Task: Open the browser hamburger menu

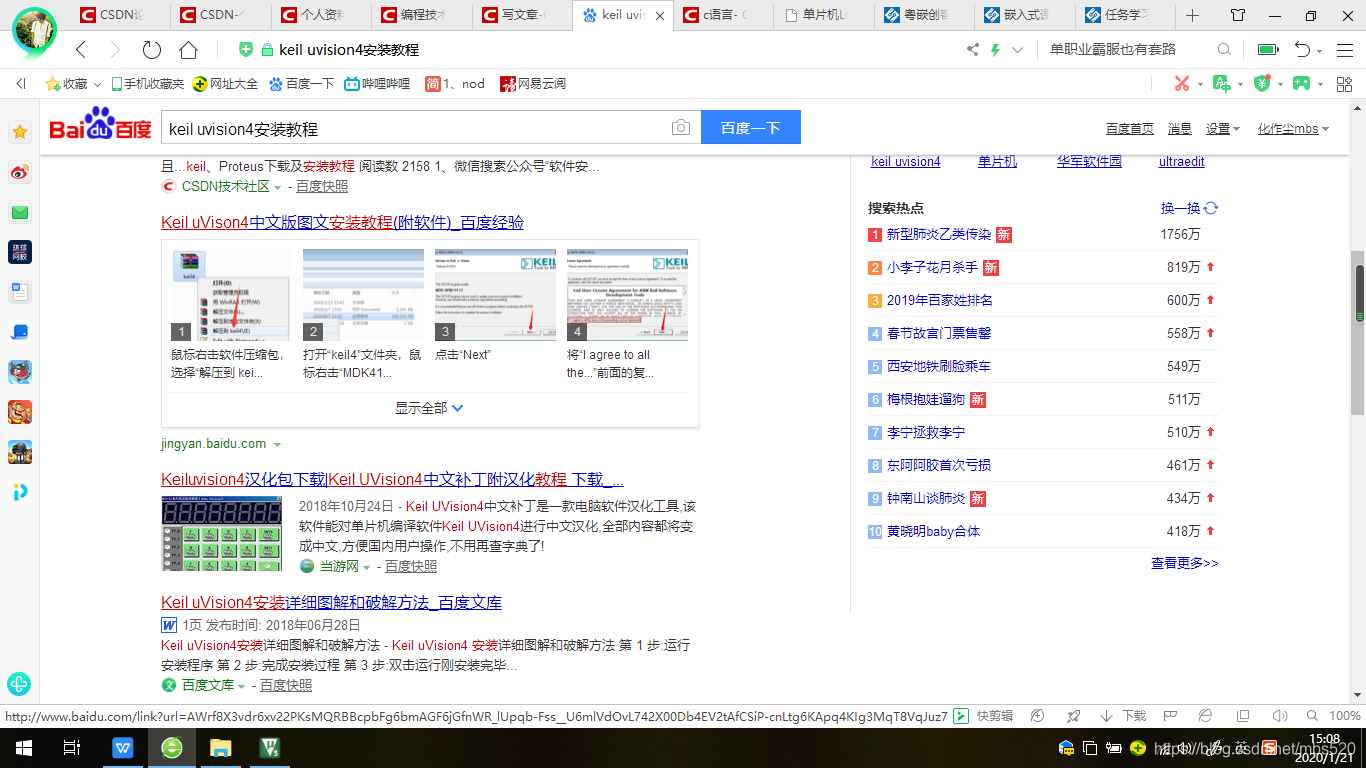Action: 1345,50
